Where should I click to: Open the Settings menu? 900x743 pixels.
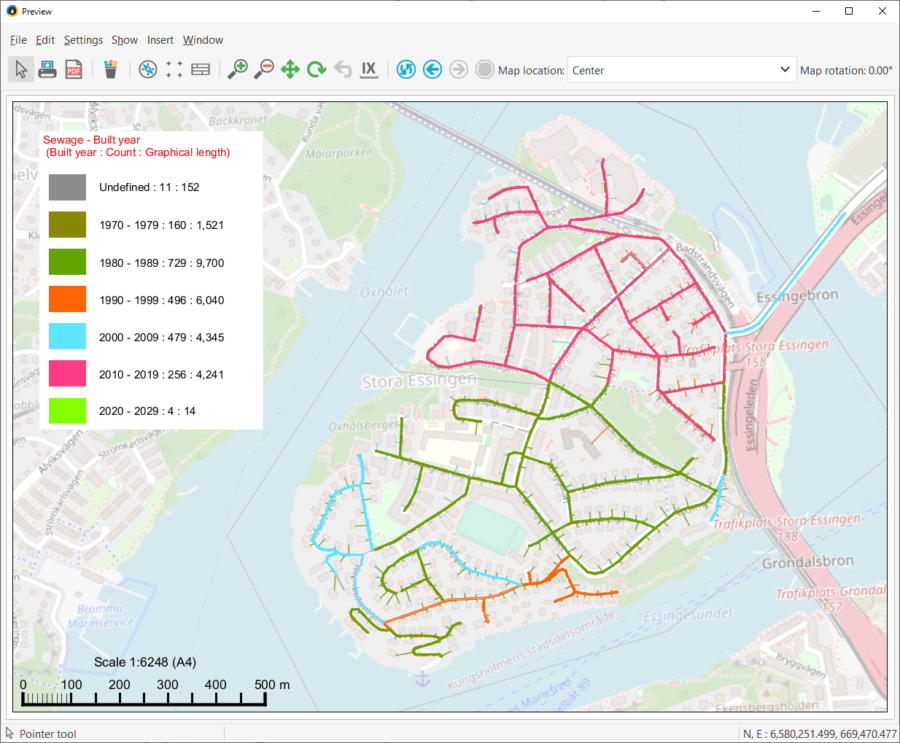[83, 40]
